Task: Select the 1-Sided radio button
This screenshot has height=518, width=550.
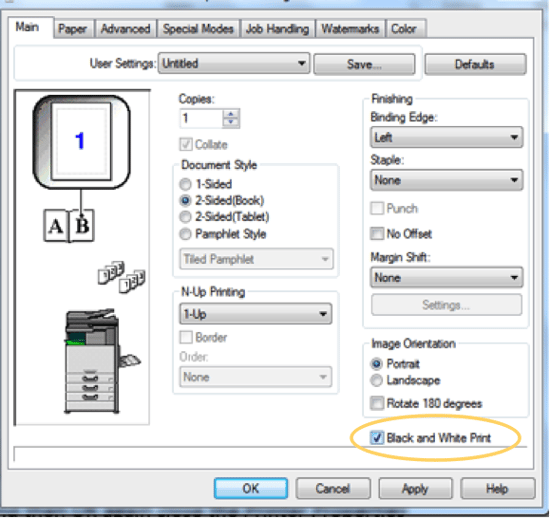Action: [x=185, y=184]
